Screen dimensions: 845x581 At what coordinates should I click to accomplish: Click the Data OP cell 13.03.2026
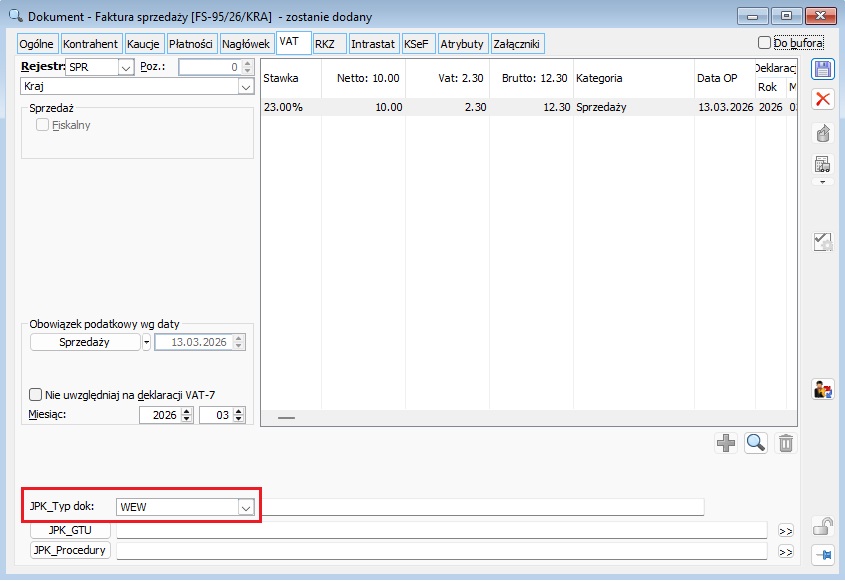725,107
